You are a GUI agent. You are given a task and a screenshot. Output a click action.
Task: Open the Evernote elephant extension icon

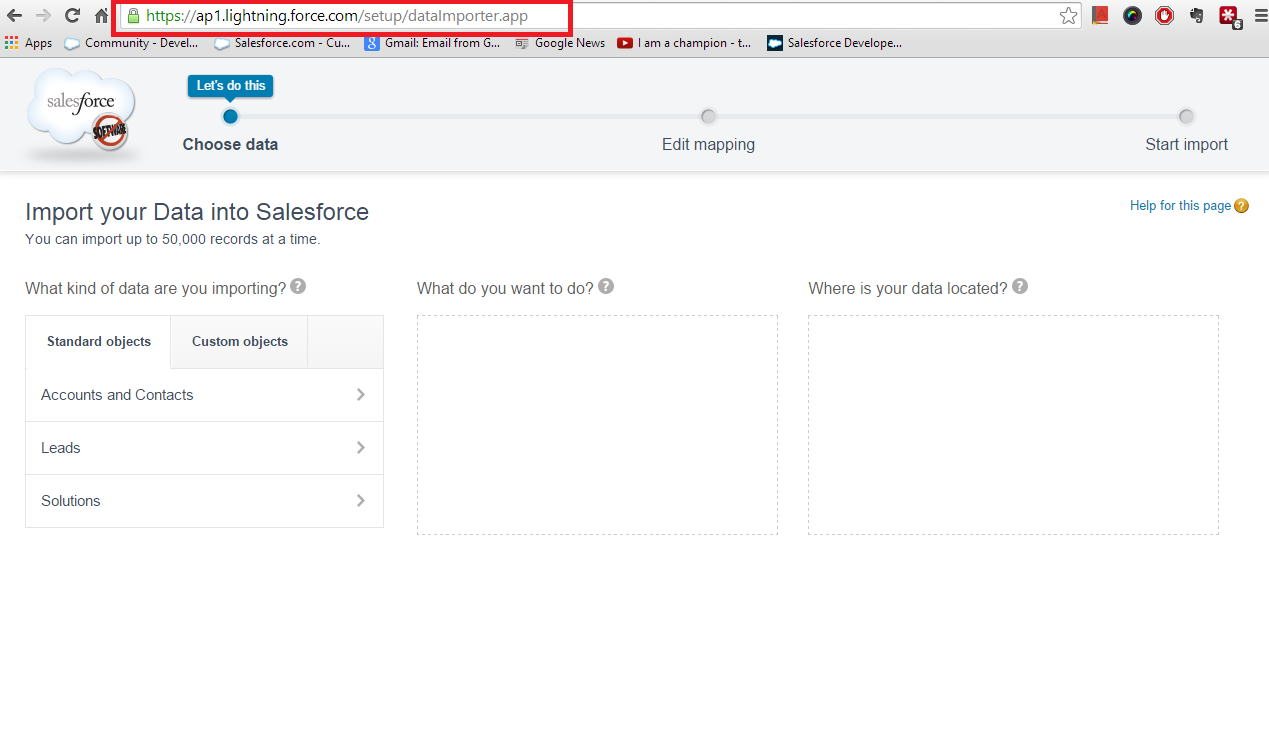tap(1196, 15)
